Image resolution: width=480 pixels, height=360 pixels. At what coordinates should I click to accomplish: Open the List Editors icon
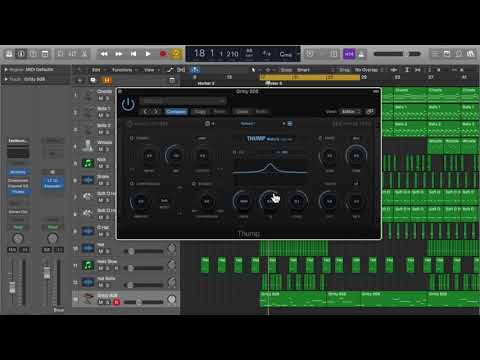pos(435,54)
